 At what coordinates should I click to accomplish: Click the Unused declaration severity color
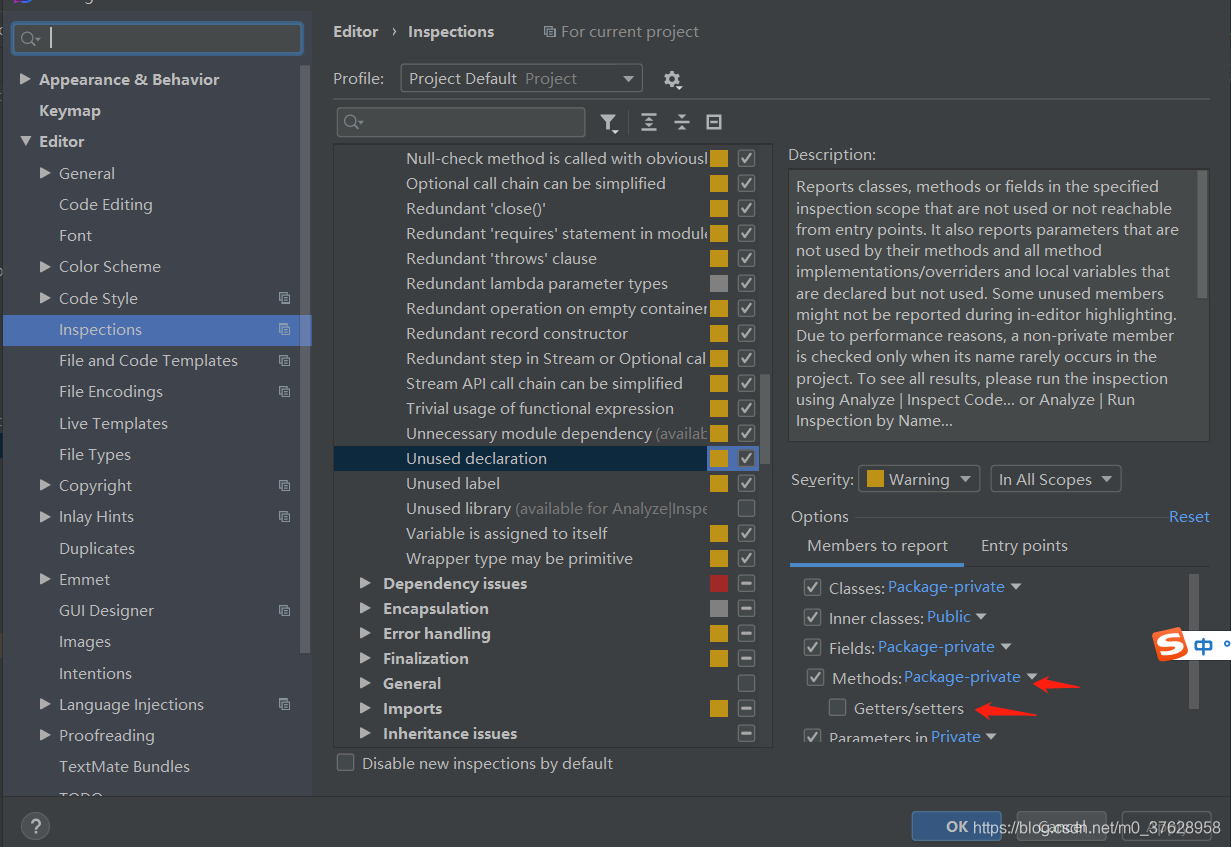(718, 458)
